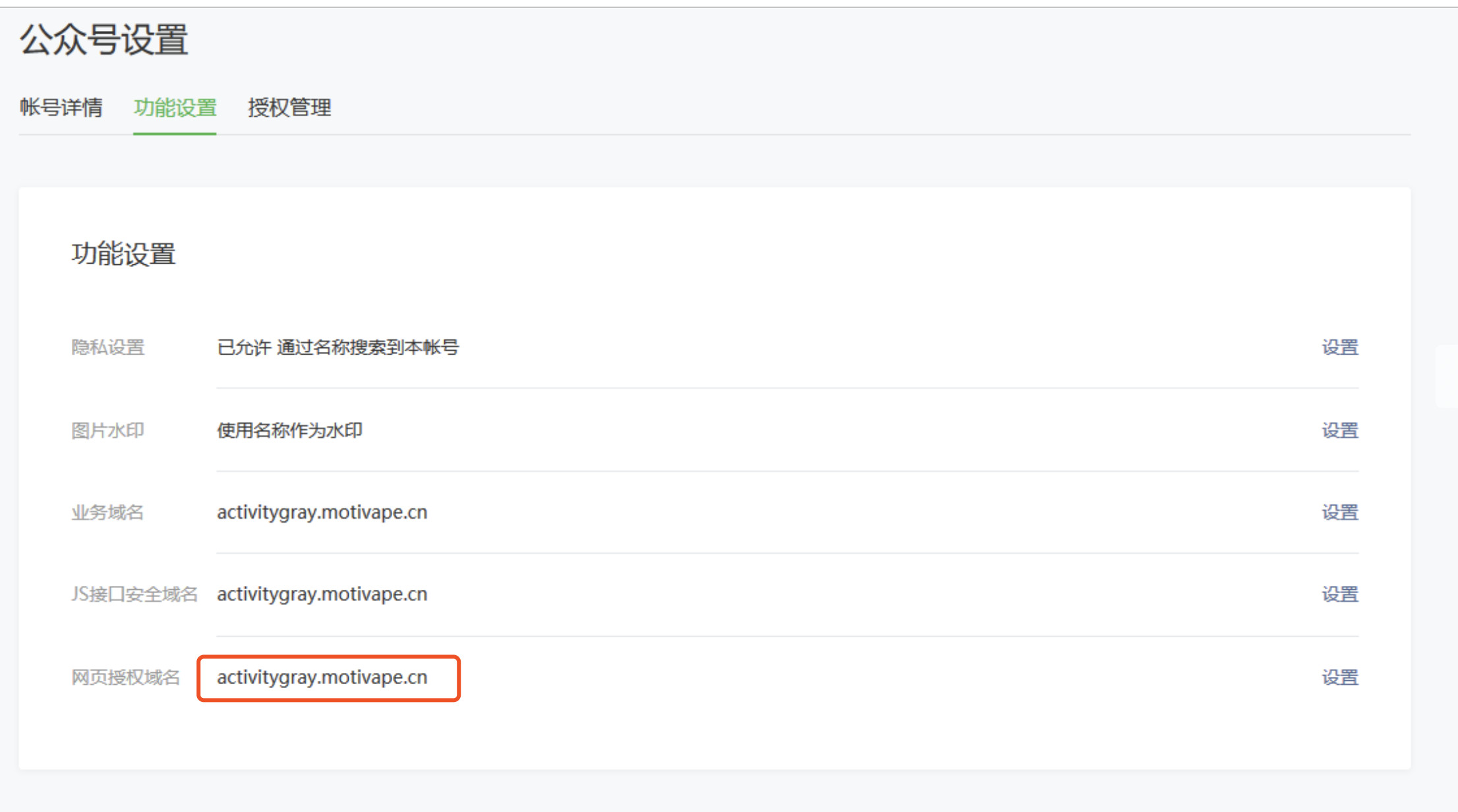This screenshot has height=812, width=1458.
Task: Open 设置 for JS接口安全域名 row
Action: click(x=1340, y=594)
